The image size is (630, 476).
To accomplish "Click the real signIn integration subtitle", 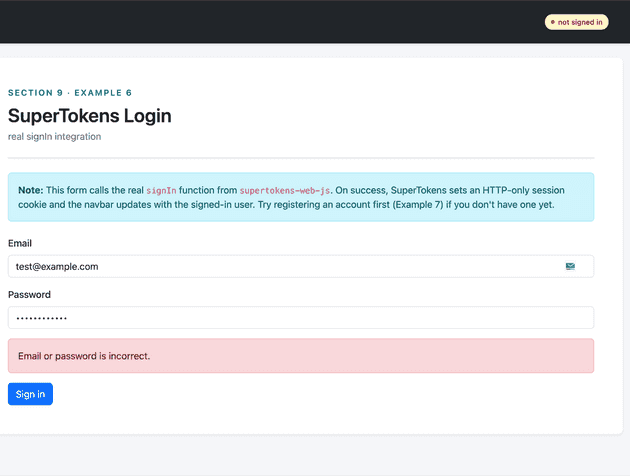I will point(55,137).
